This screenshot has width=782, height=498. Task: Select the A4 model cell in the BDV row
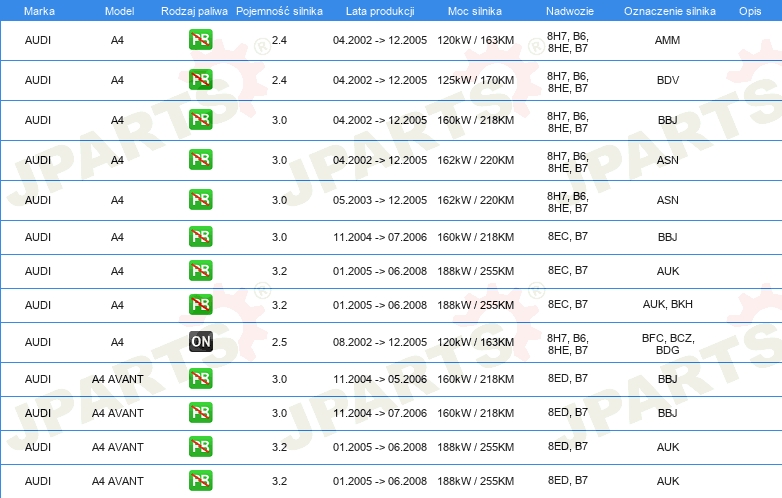tap(117, 80)
